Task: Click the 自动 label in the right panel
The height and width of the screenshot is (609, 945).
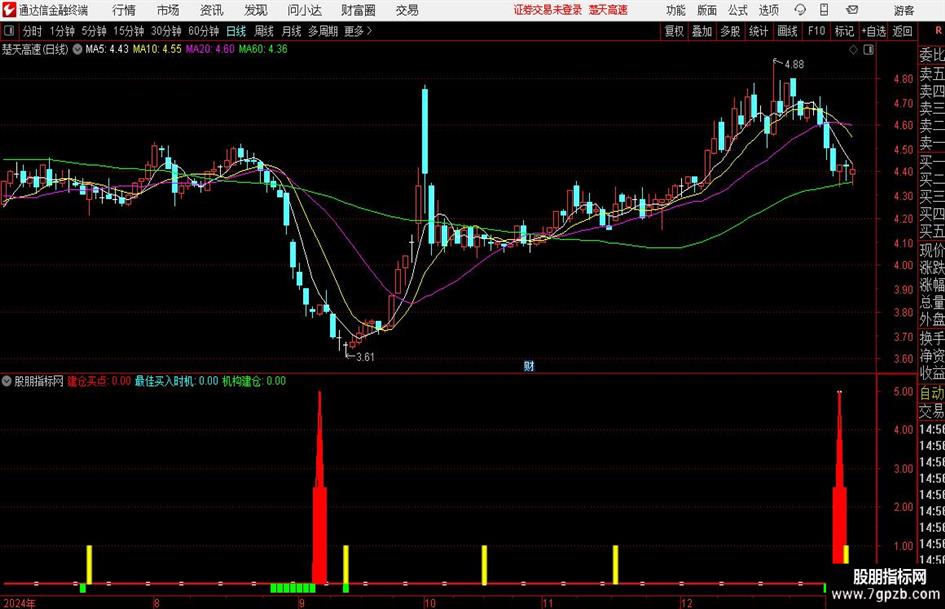Action: pyautogui.click(x=932, y=393)
